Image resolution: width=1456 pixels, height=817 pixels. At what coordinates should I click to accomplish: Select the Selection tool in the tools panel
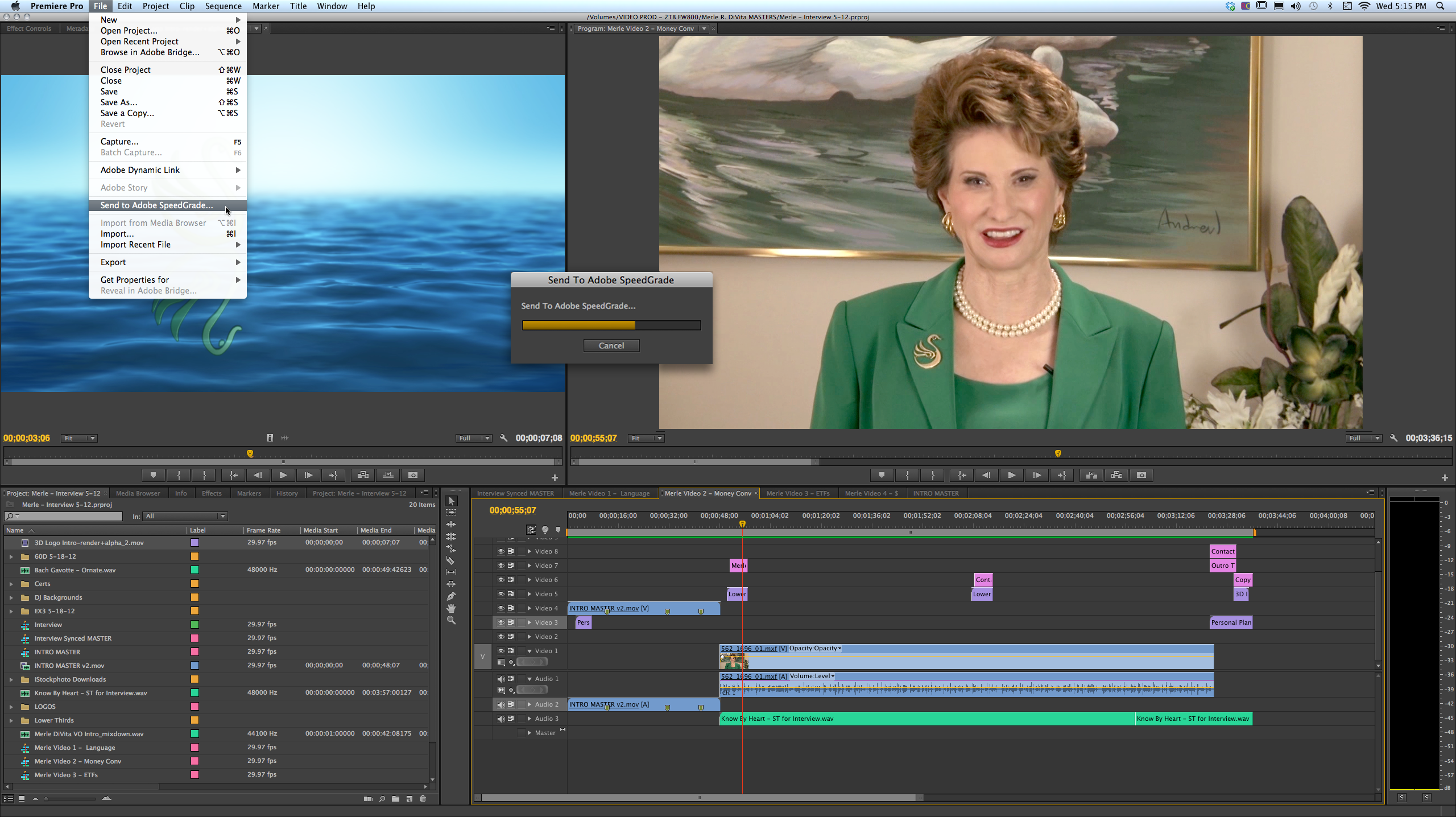click(451, 501)
